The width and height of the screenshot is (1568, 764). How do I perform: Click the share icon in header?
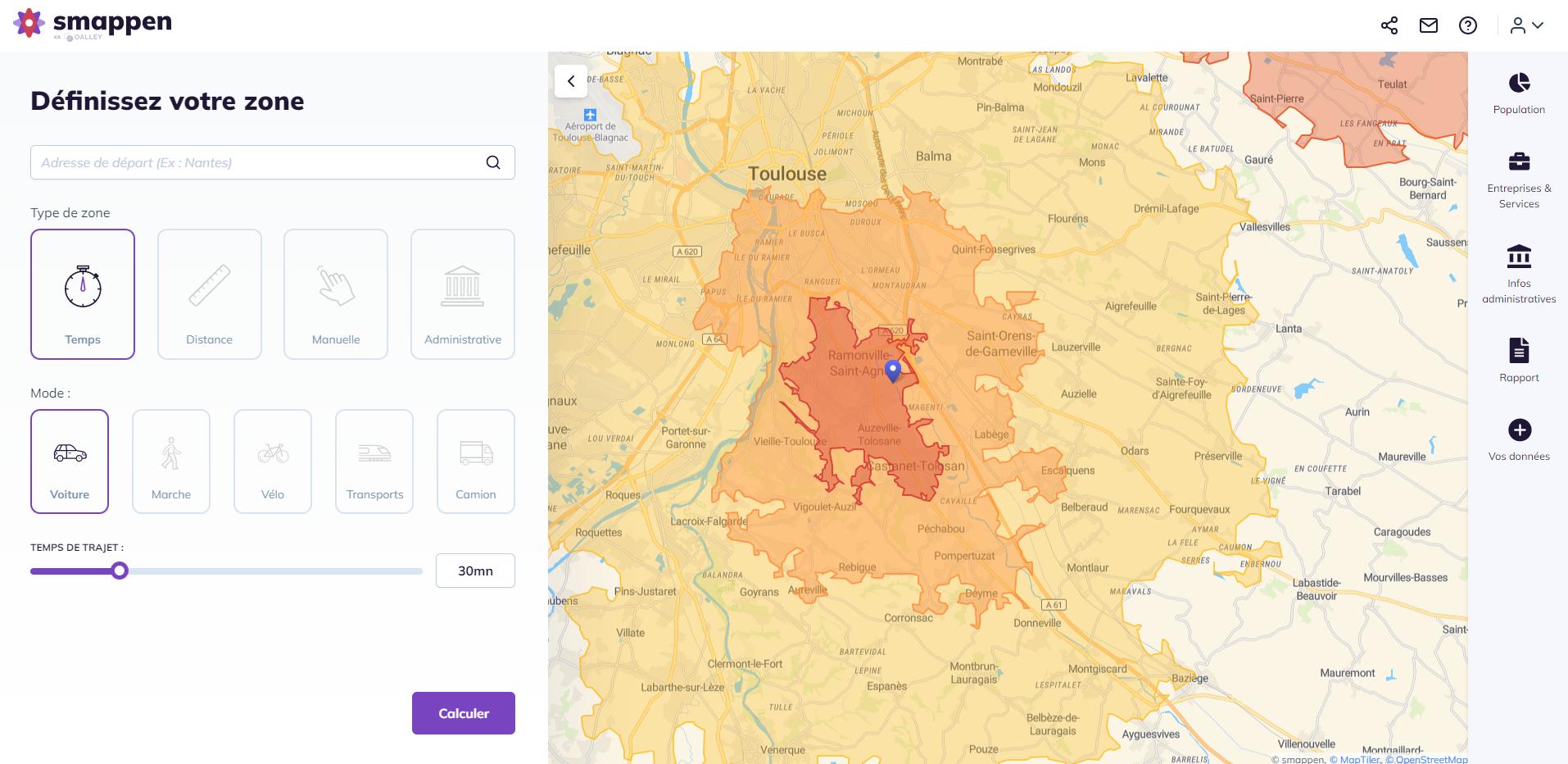point(1389,25)
